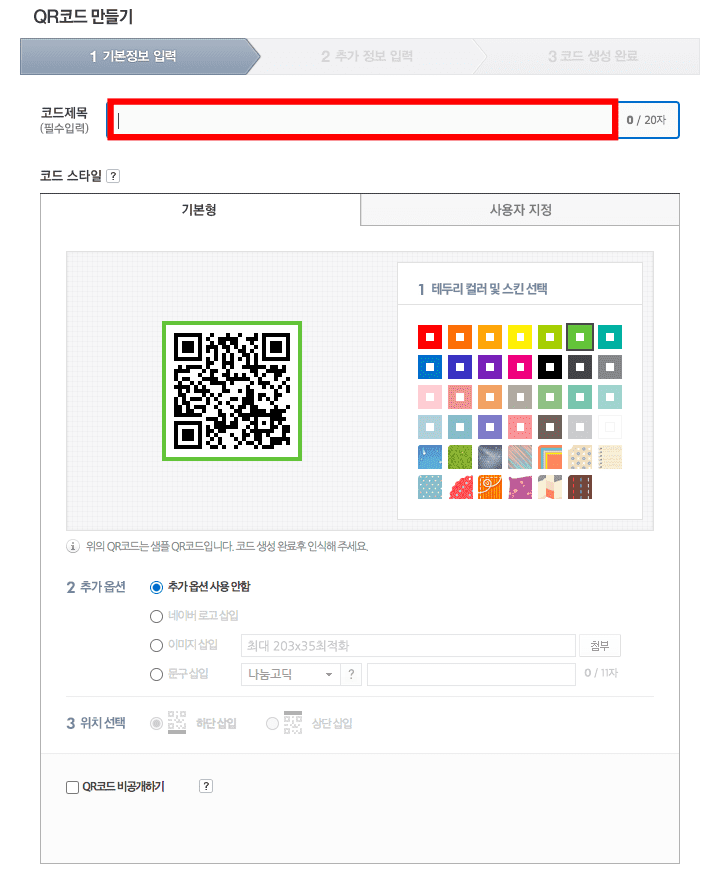
Task: Pick the magenta pink border swatch
Action: pos(520,367)
